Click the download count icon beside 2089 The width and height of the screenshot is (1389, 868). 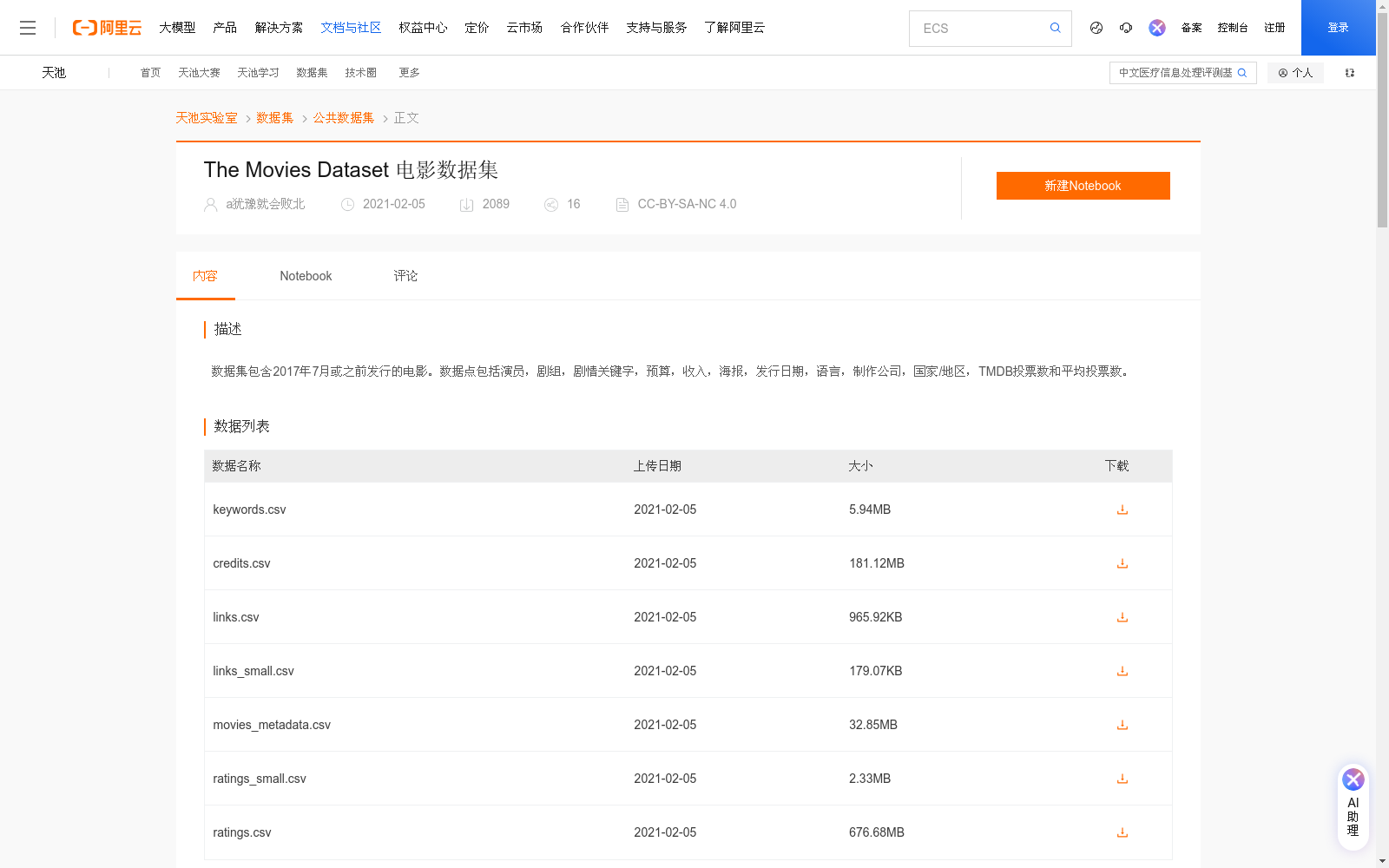coord(466,205)
